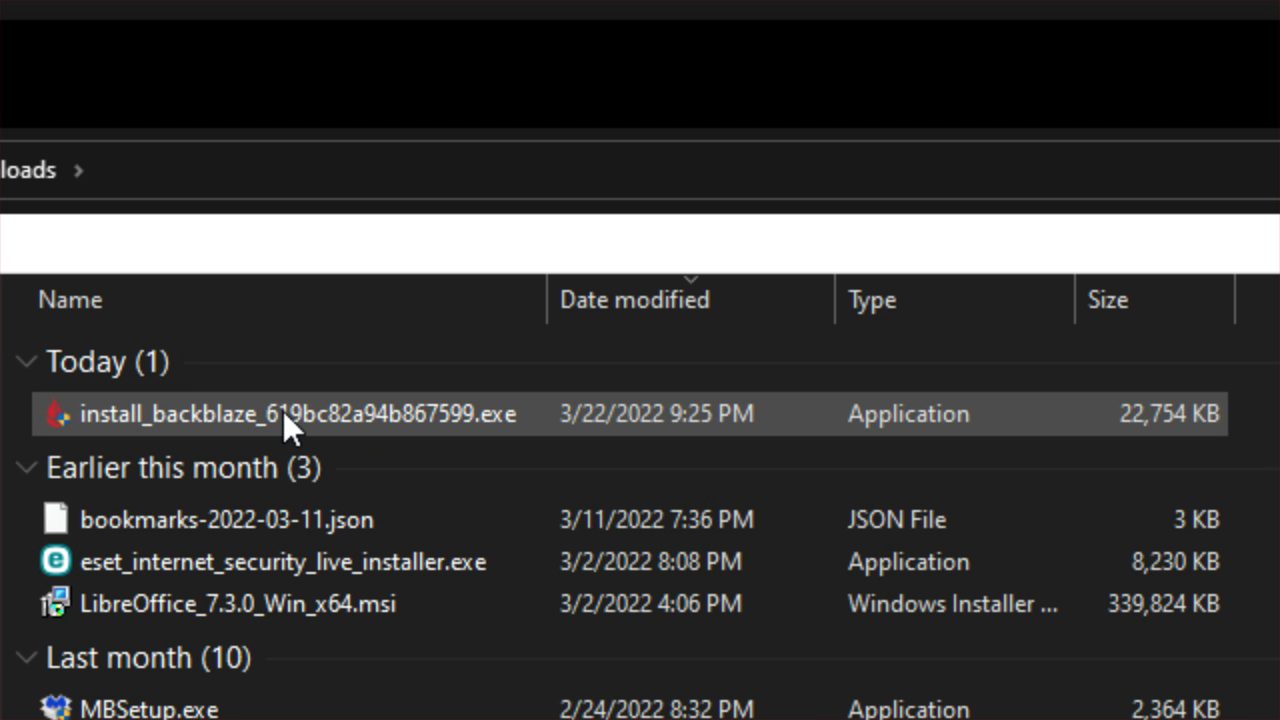The width and height of the screenshot is (1280, 720).
Task: Click the MBSetup.exe Malwarebytes icon
Action: [57, 706]
